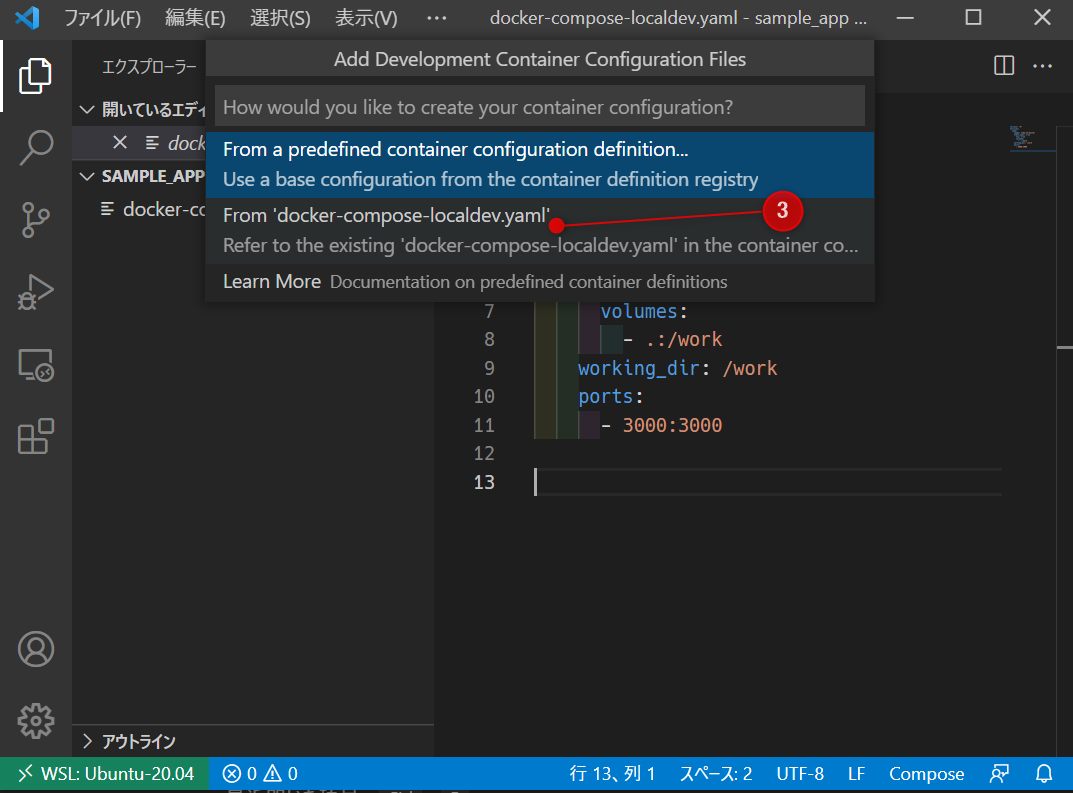Open the feedback icon in status bar

(999, 774)
